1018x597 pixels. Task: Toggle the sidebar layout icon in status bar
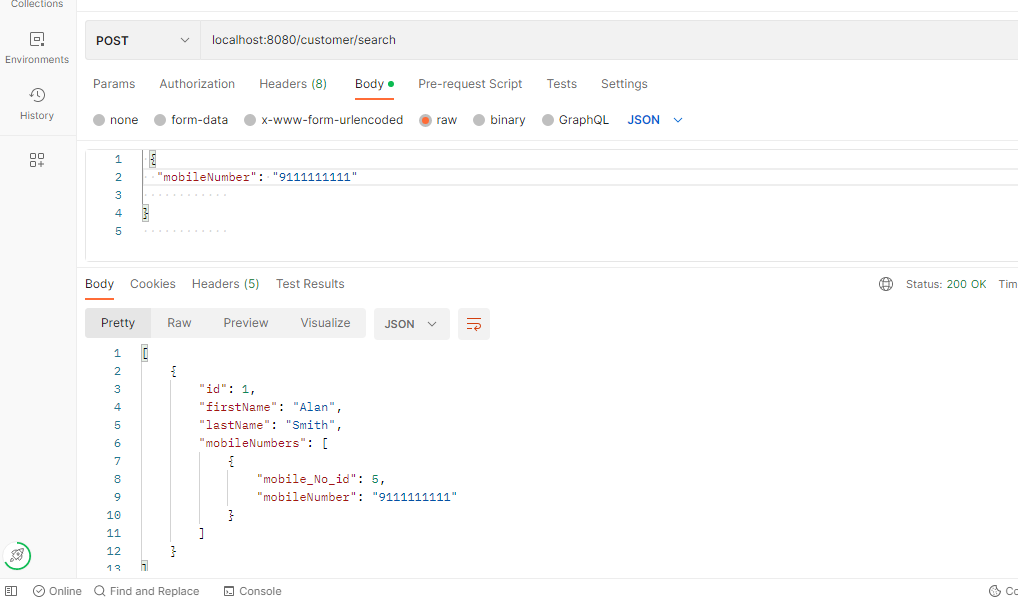pyautogui.click(x=11, y=591)
